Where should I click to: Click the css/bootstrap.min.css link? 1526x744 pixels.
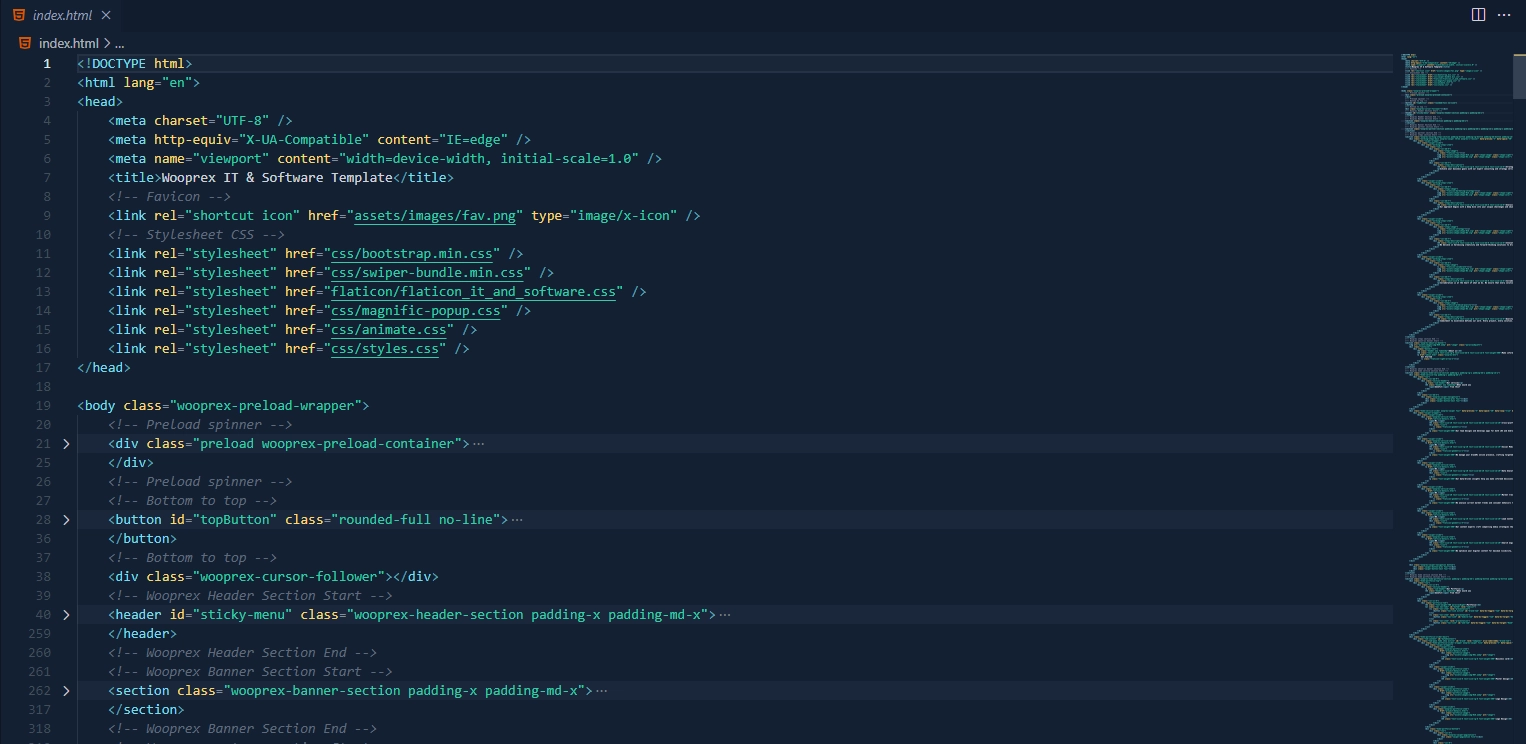coord(411,253)
